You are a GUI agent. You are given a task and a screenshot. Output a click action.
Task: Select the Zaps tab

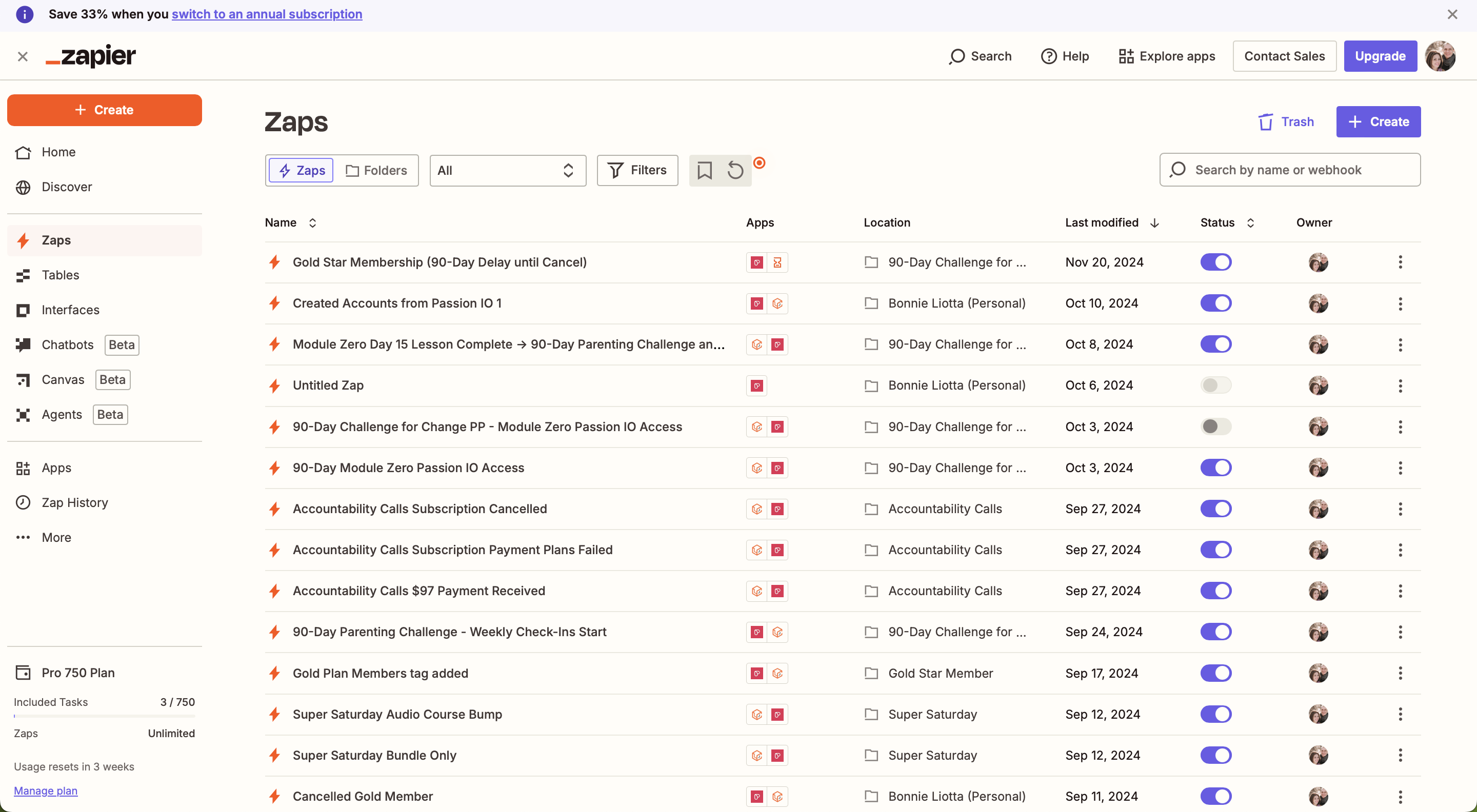point(301,170)
